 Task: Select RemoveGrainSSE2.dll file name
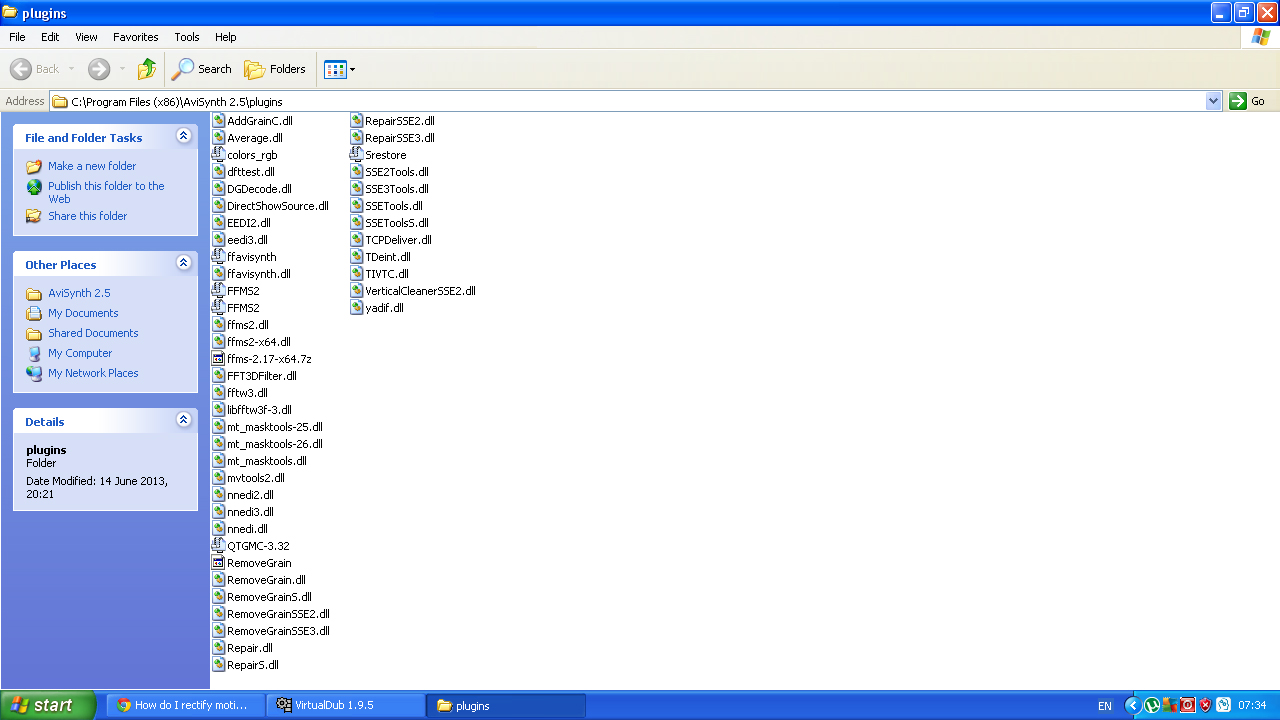pos(278,614)
